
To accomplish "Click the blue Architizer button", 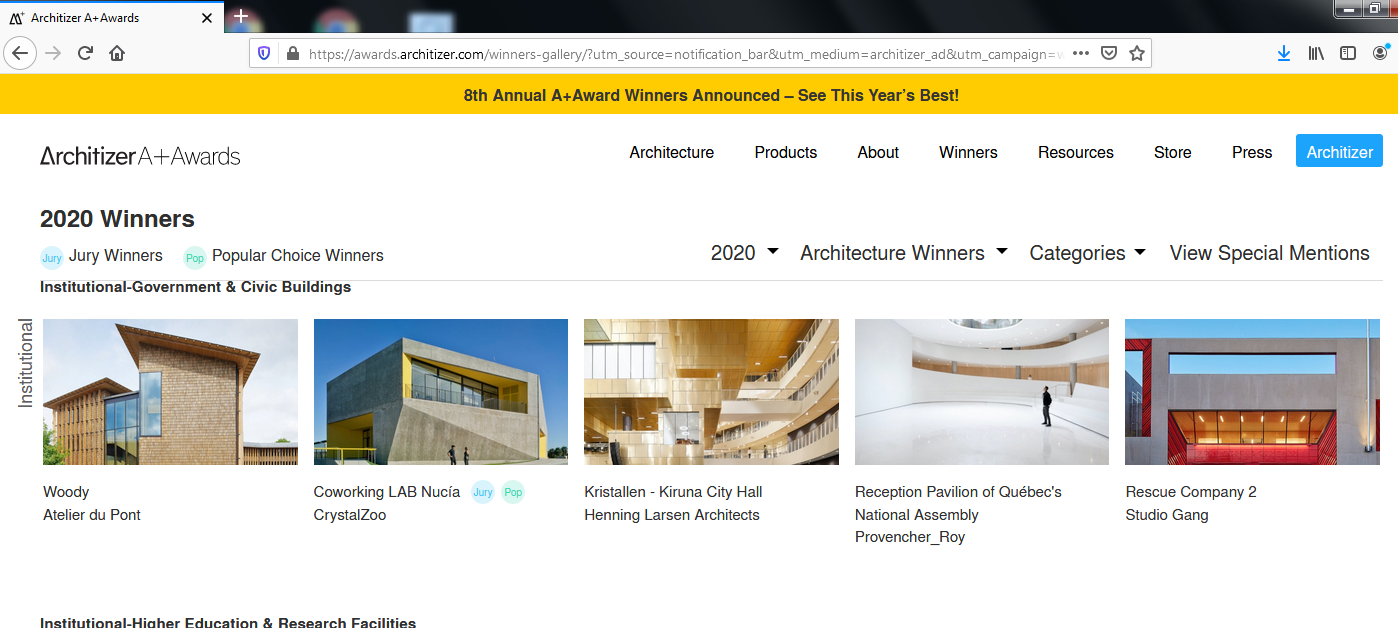I will coord(1340,151).
